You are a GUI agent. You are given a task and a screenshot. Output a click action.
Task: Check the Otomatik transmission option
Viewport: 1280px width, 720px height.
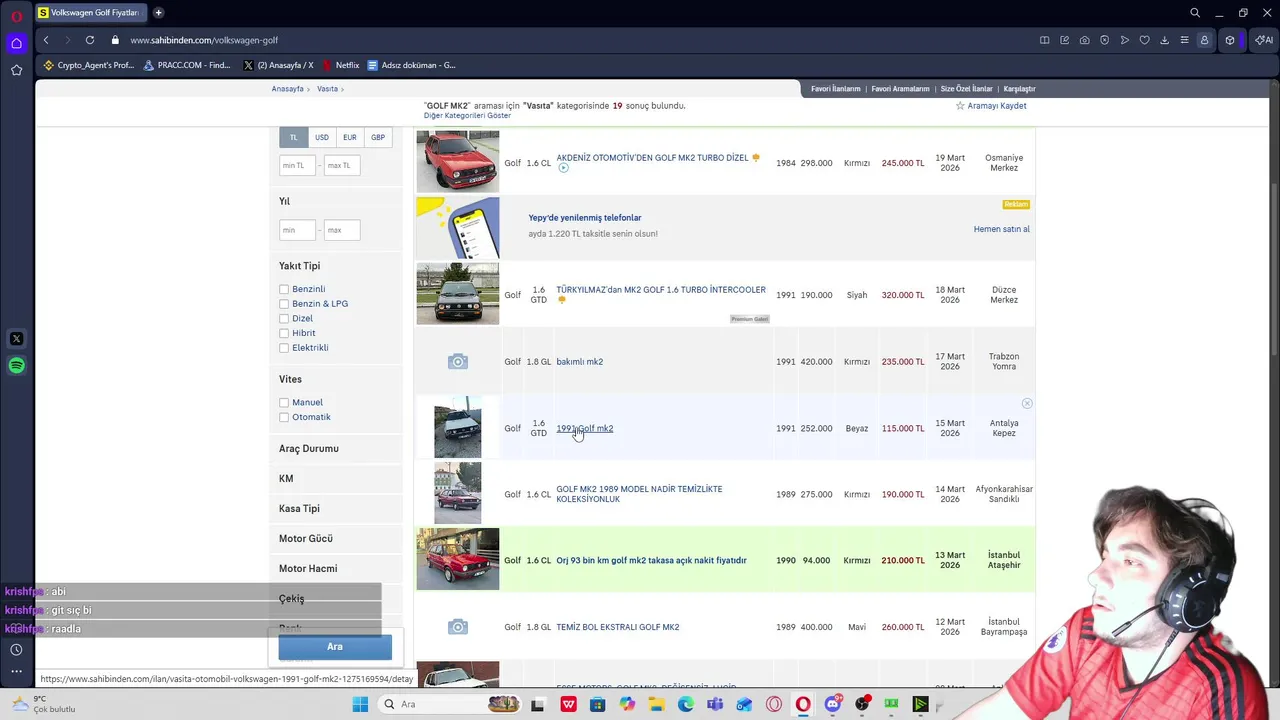point(284,417)
